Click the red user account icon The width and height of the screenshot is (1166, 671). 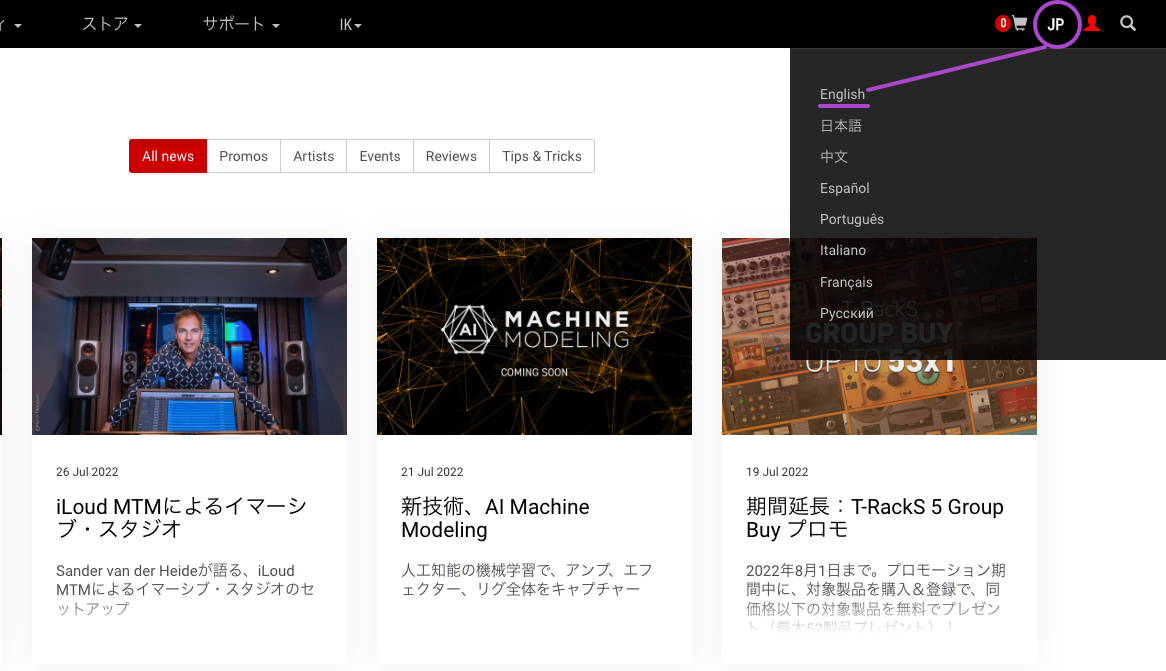click(x=1092, y=24)
